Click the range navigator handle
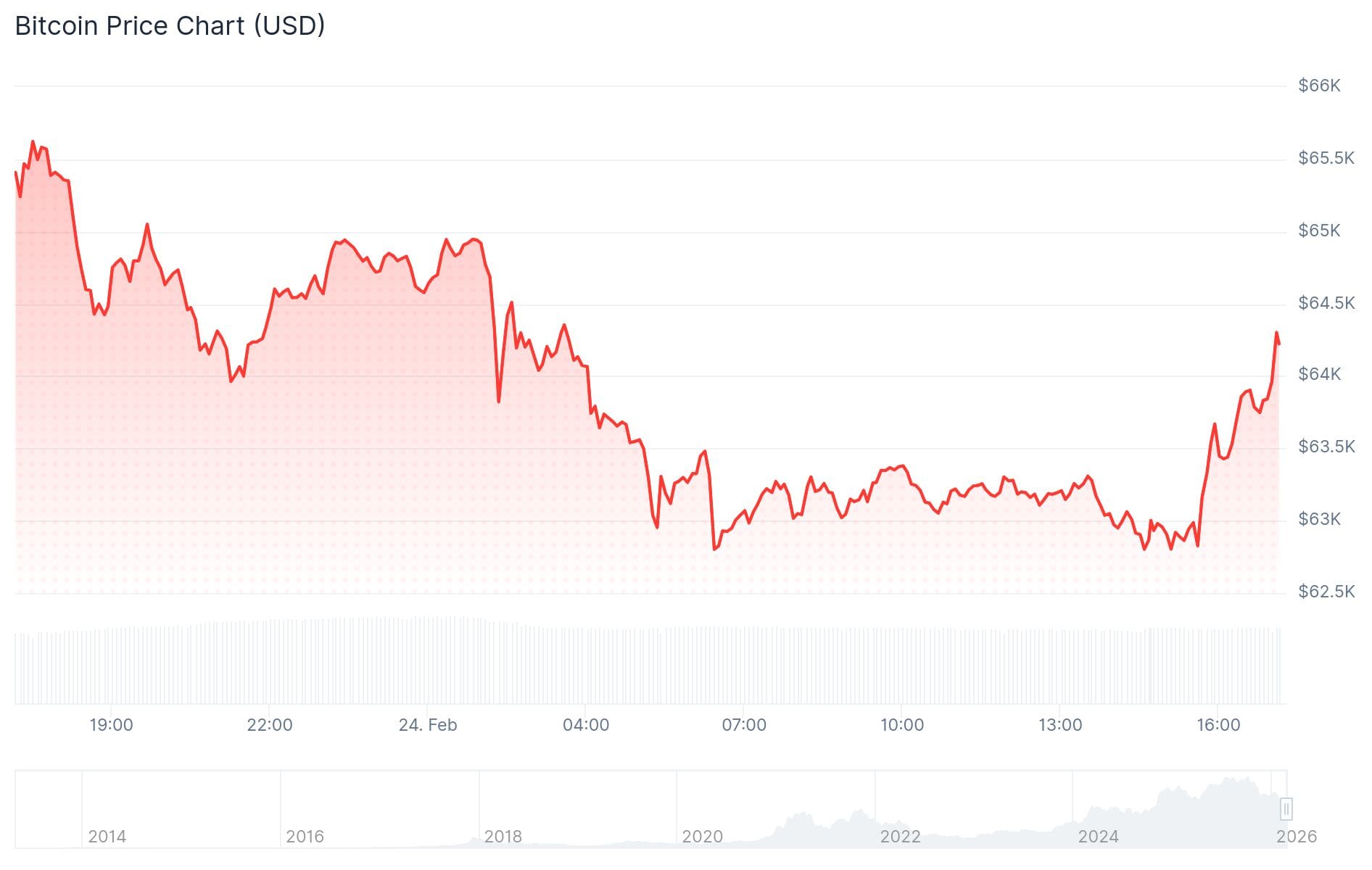Viewport: 1372px width, 870px height. (x=1286, y=808)
